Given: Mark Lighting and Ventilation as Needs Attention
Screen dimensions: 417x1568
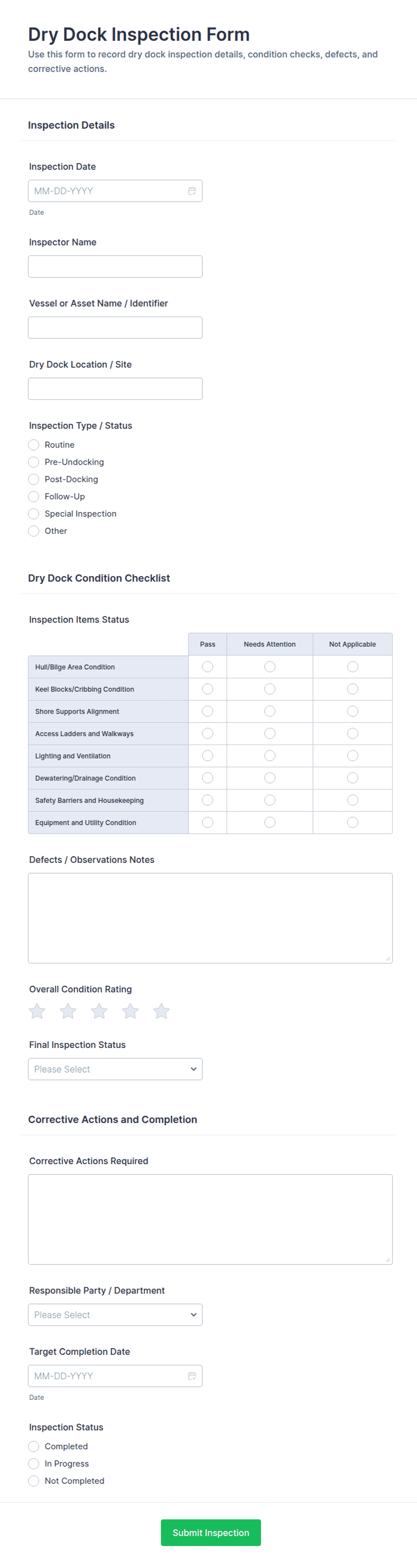Looking at the screenshot, I should 269,755.
